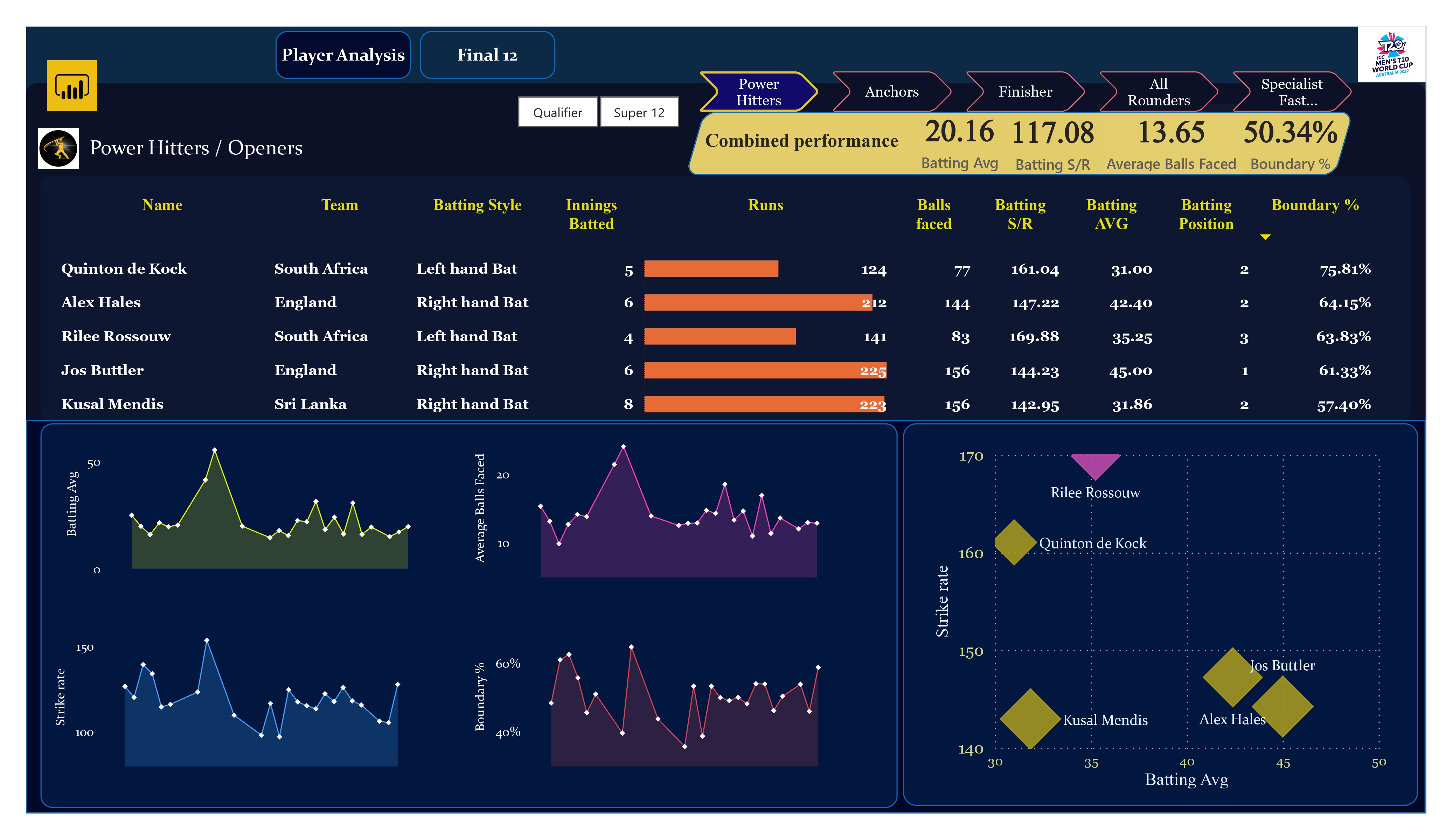Image resolution: width=1453 pixels, height=840 pixels.
Task: Click Alex Hales's diamond scatter marker
Action: point(1232,677)
